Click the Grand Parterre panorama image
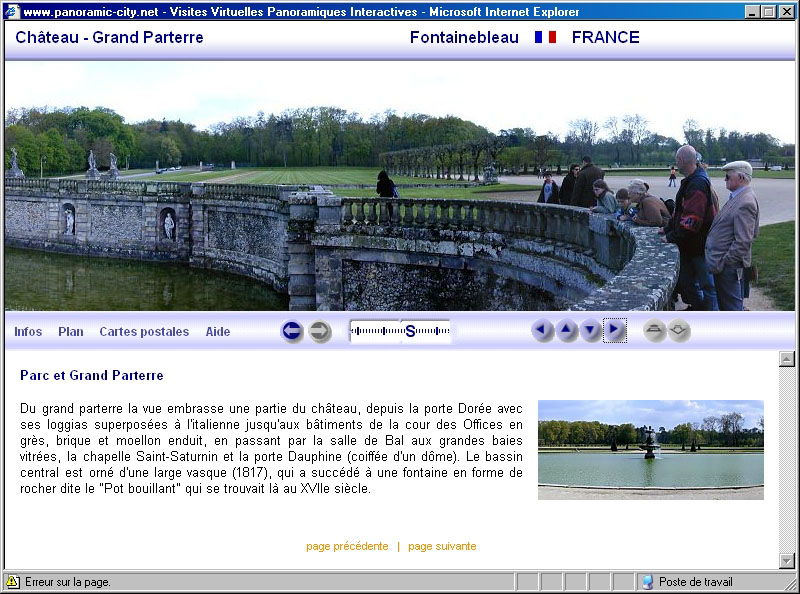This screenshot has width=800, height=594. 400,186
